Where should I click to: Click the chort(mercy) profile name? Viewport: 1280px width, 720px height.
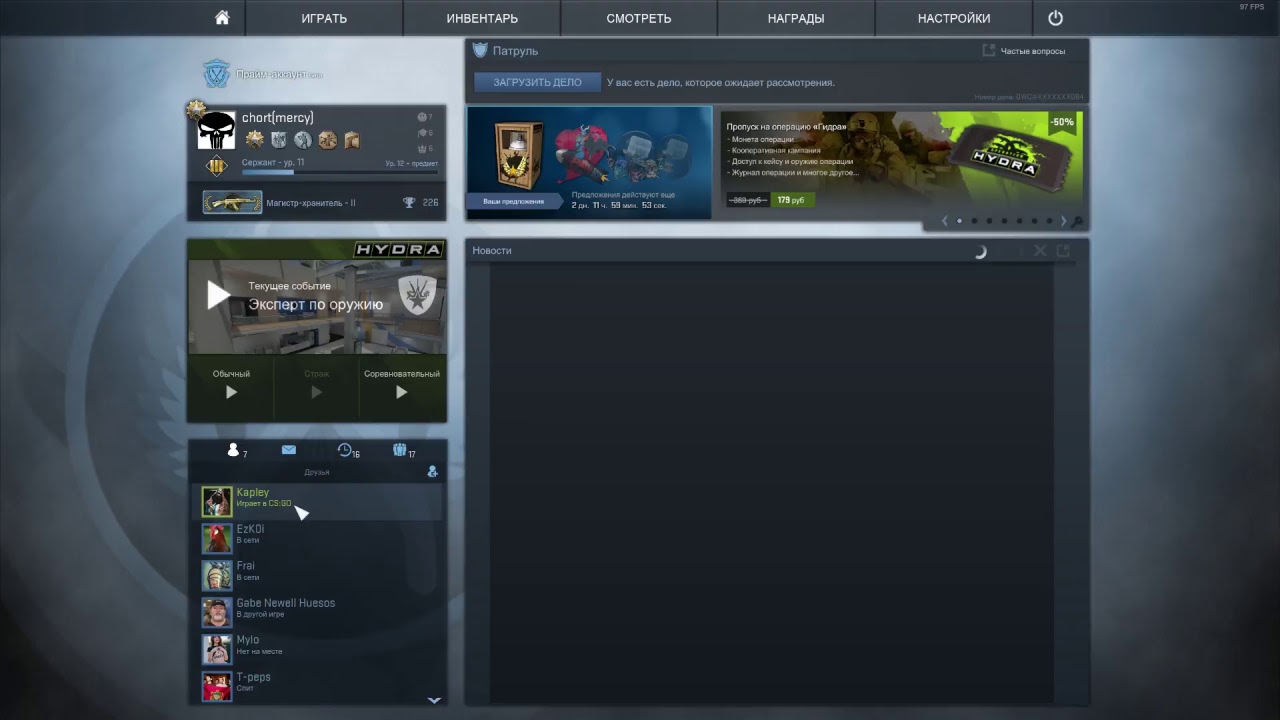tap(277, 118)
